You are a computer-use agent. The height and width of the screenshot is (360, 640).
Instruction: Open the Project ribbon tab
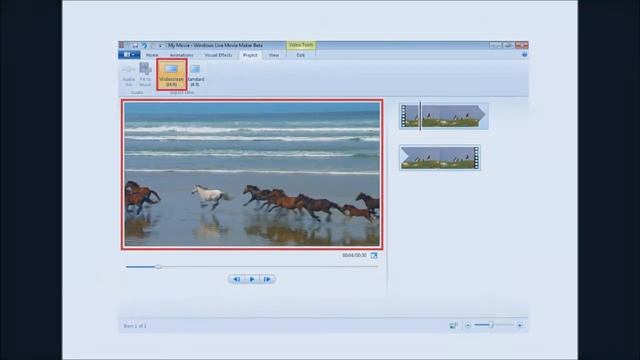(x=250, y=55)
